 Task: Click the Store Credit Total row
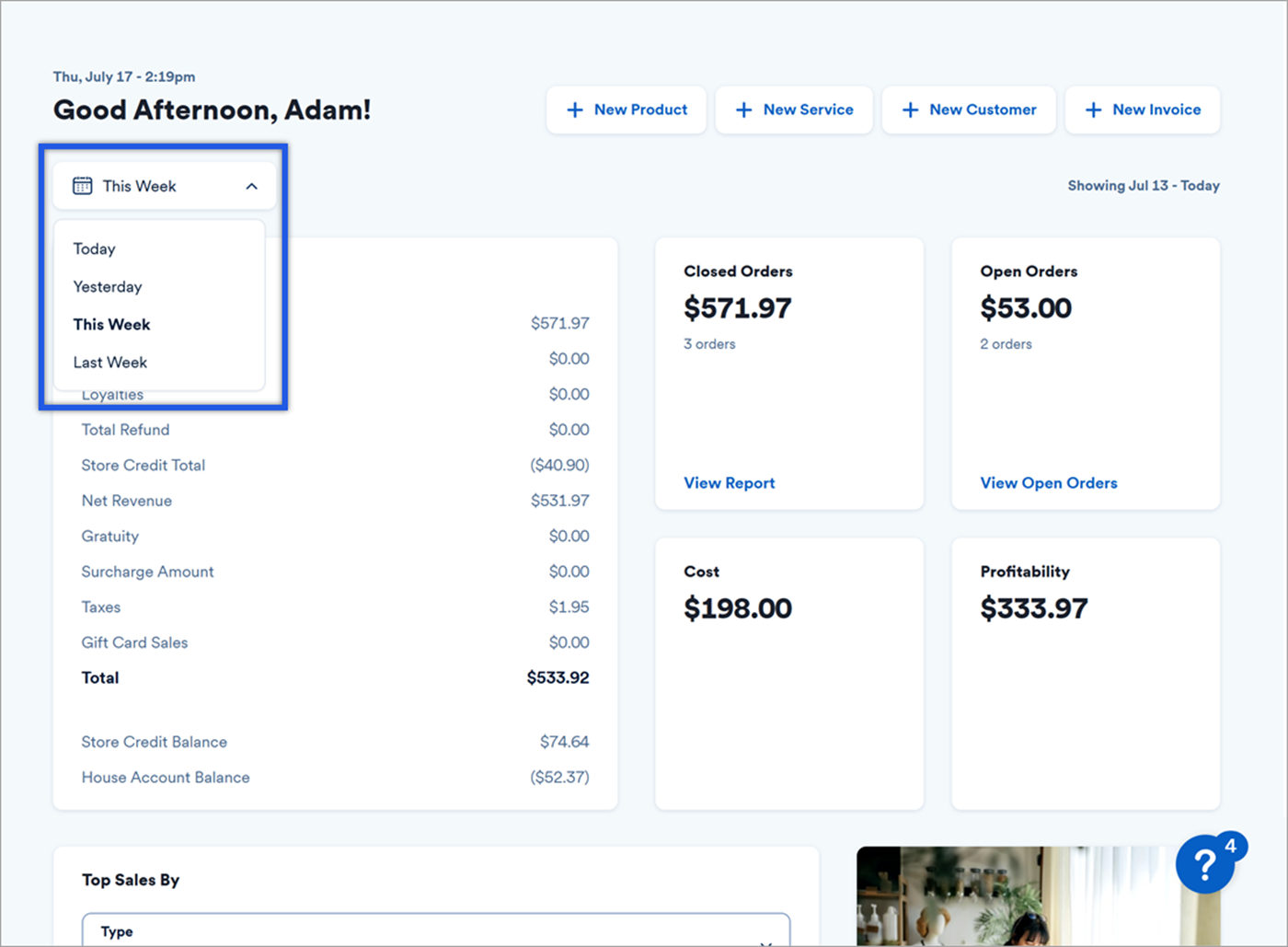pos(143,465)
